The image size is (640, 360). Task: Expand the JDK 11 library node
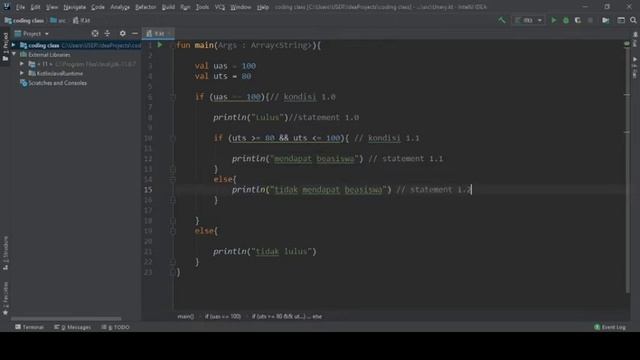22,64
